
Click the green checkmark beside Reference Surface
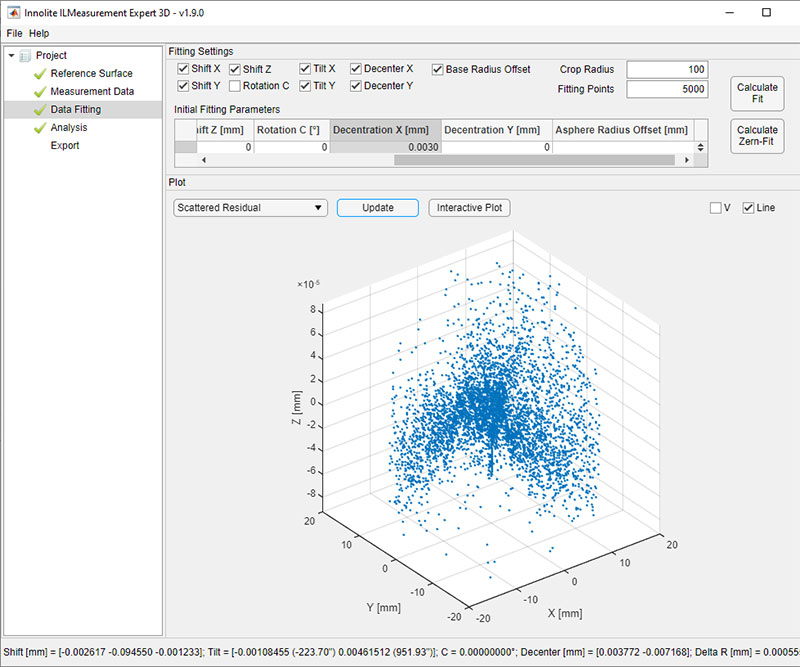40,74
